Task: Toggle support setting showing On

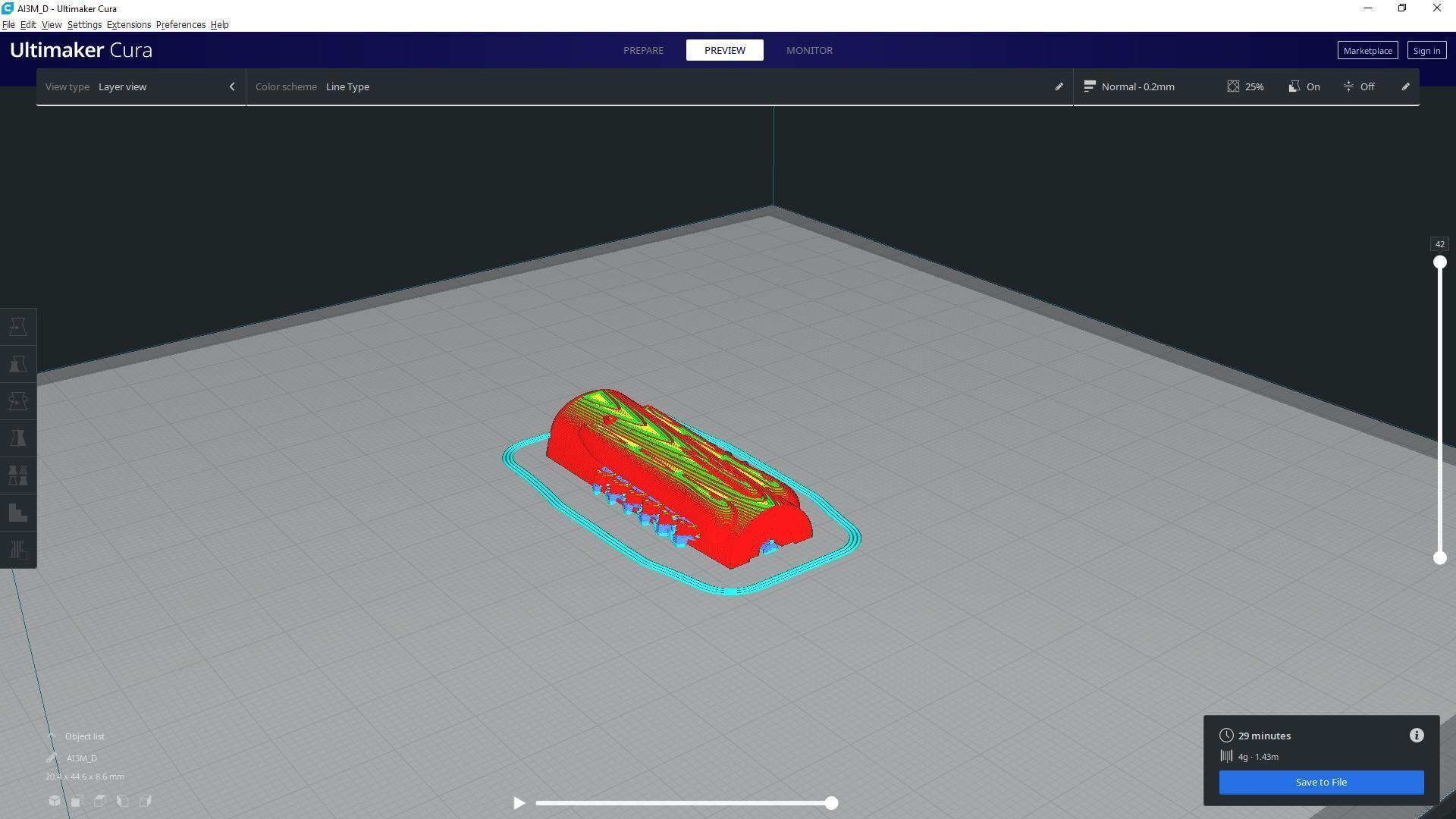Action: point(1304,86)
